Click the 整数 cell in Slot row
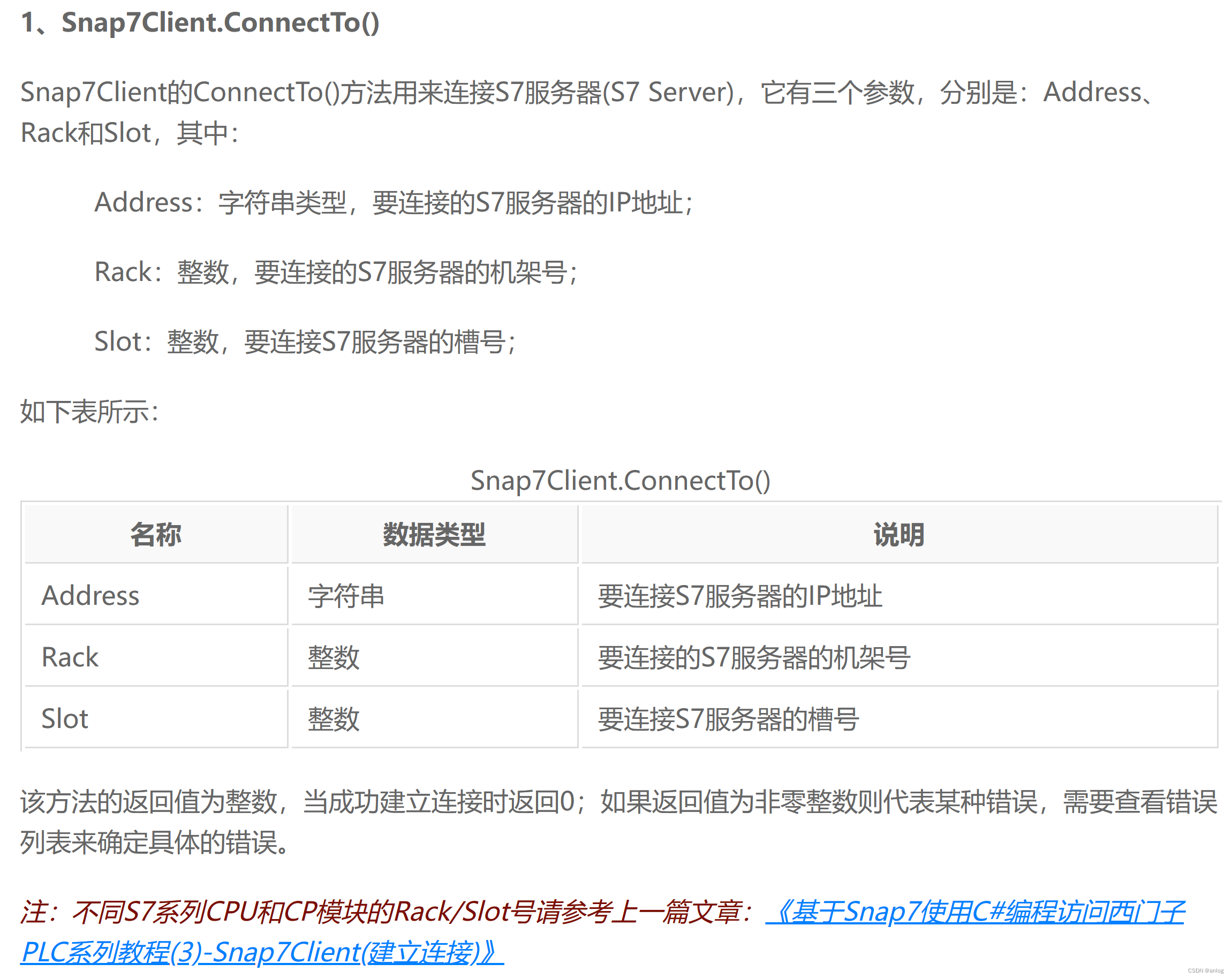 coord(333,718)
